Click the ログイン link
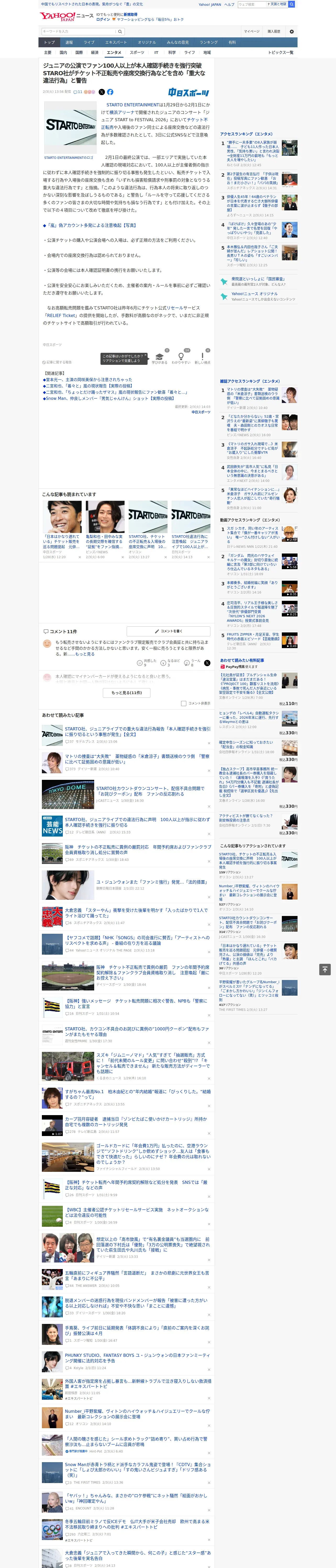This screenshot has height=1568, width=336. [103, 20]
